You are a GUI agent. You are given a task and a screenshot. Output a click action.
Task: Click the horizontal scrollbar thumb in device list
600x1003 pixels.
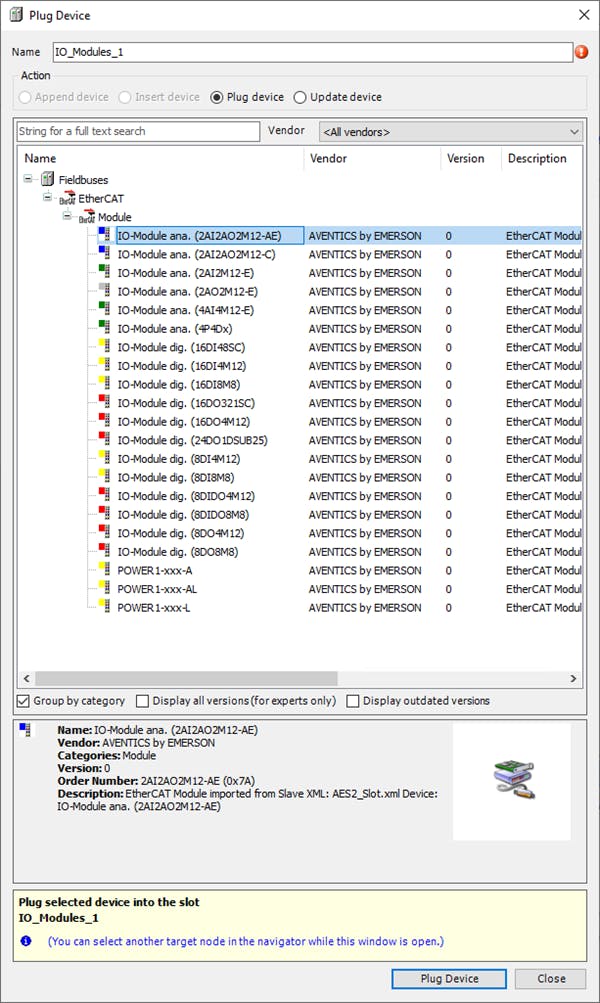point(186,678)
